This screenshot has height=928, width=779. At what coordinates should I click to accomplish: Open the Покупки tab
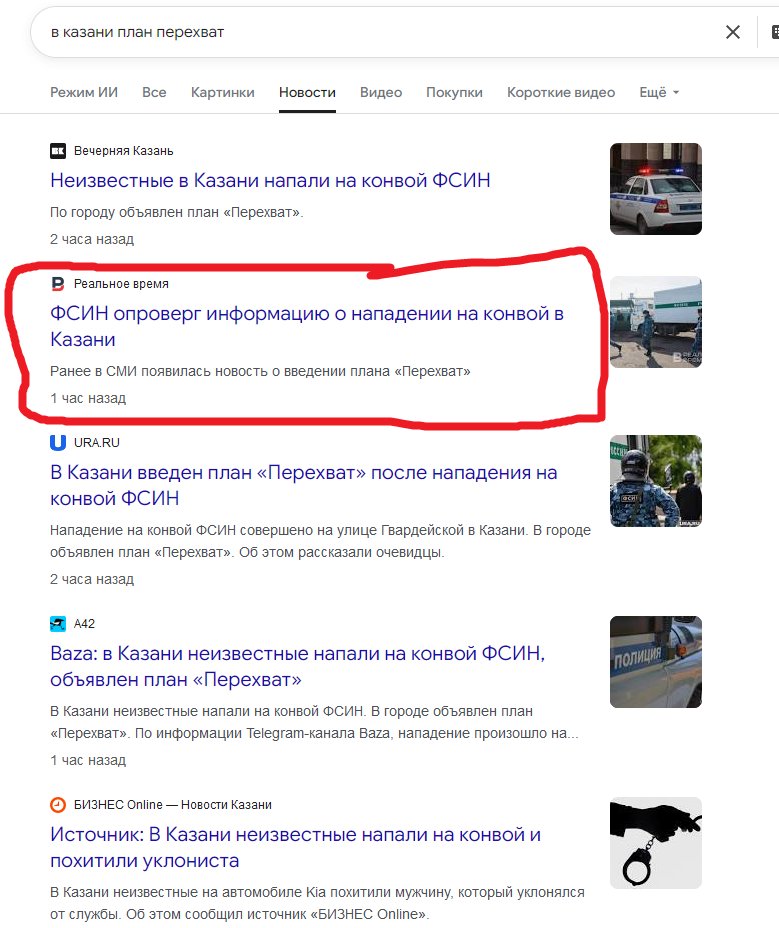(x=454, y=92)
